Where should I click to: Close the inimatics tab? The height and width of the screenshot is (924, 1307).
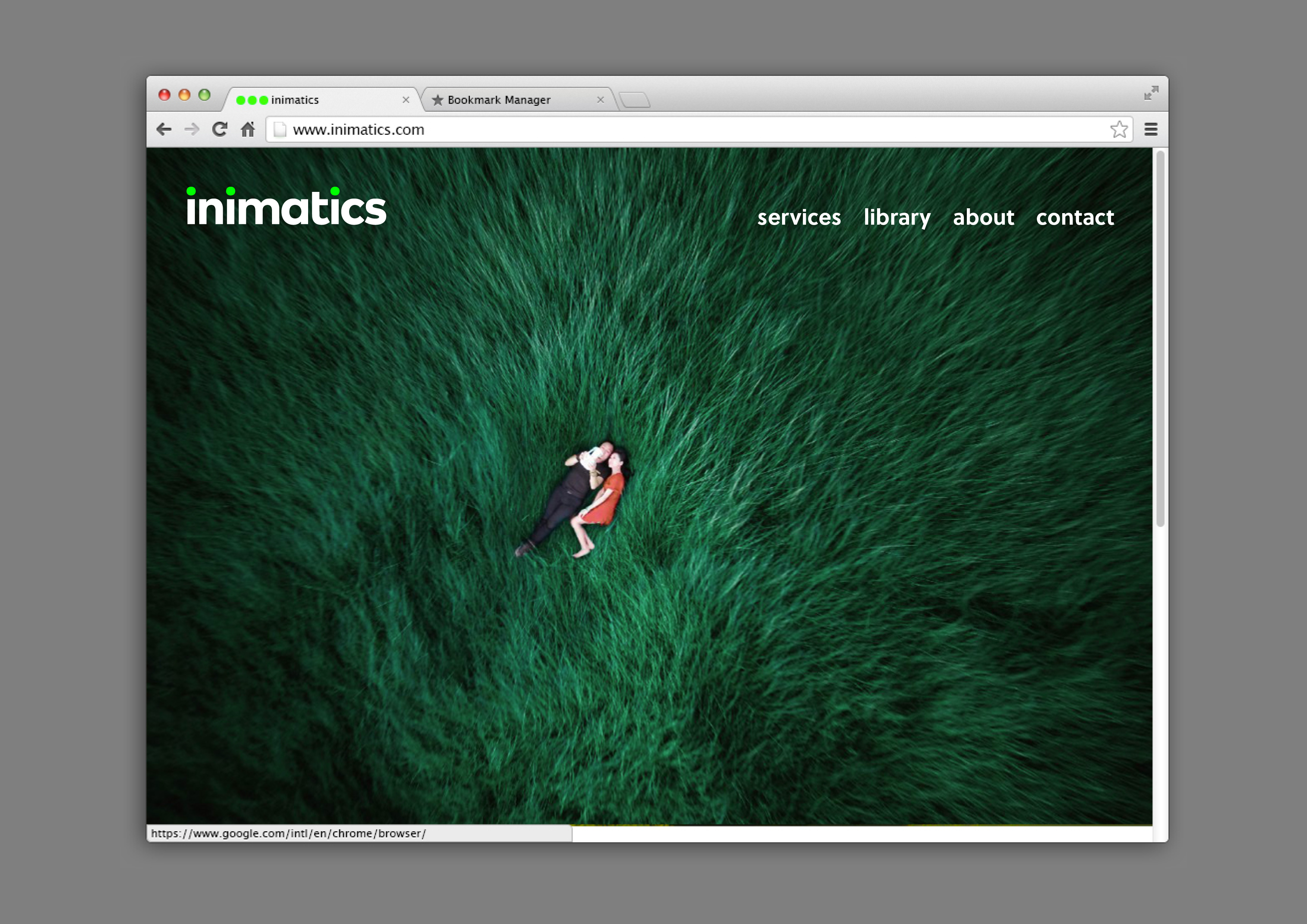tap(406, 100)
